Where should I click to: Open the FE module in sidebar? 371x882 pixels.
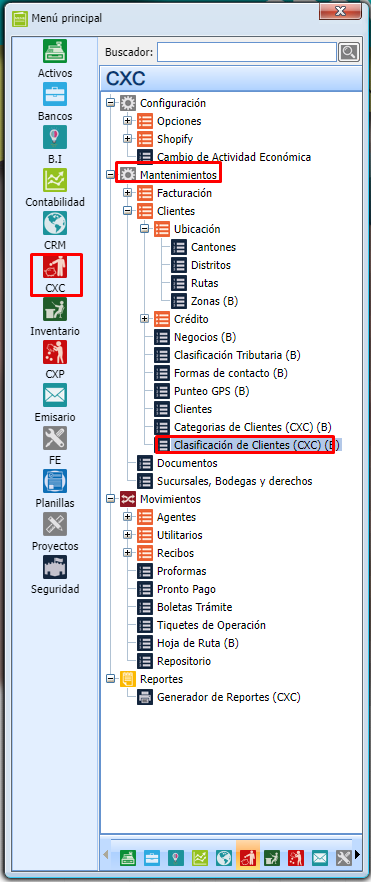coord(55,446)
